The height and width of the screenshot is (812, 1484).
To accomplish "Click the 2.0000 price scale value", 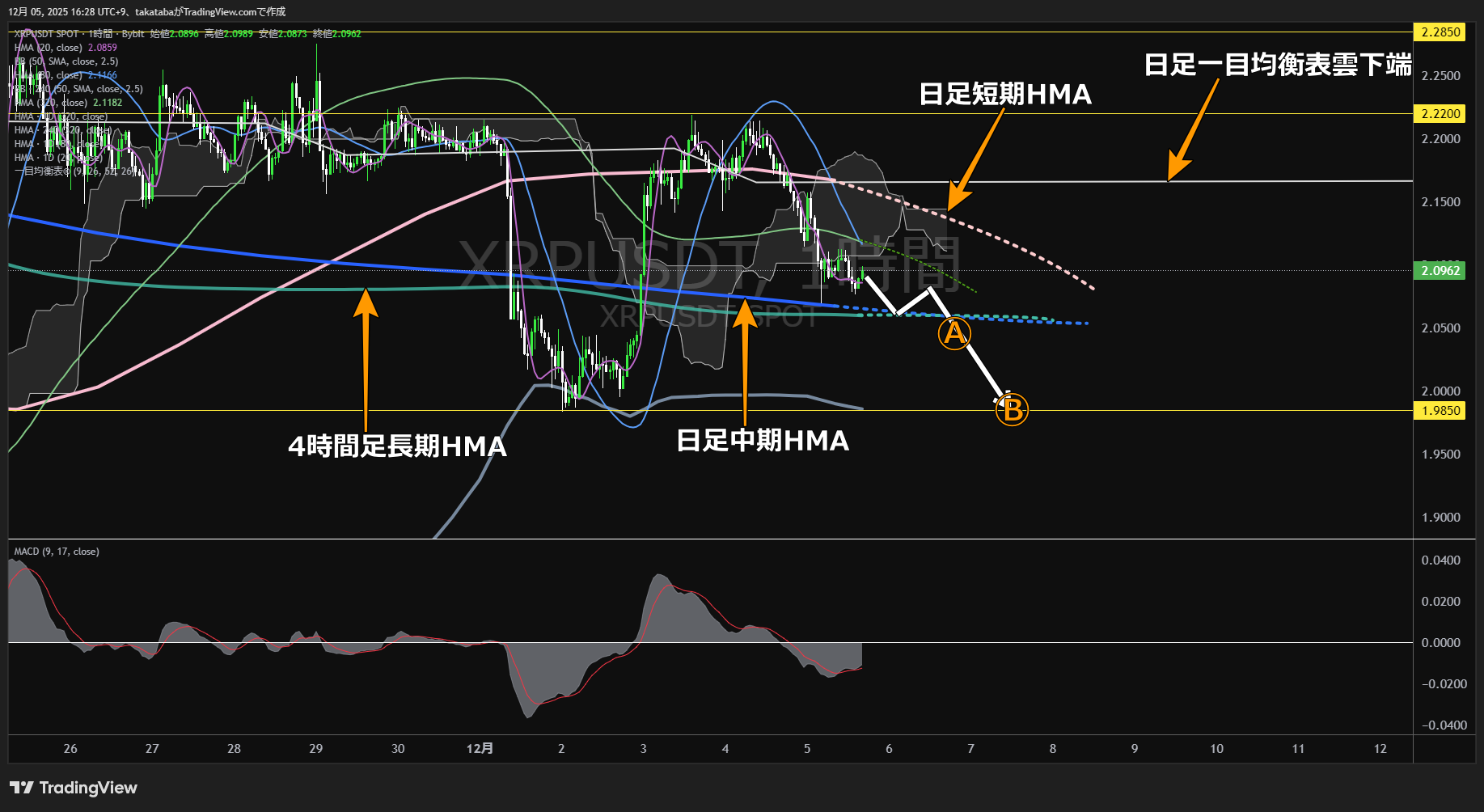I will 1441,391.
